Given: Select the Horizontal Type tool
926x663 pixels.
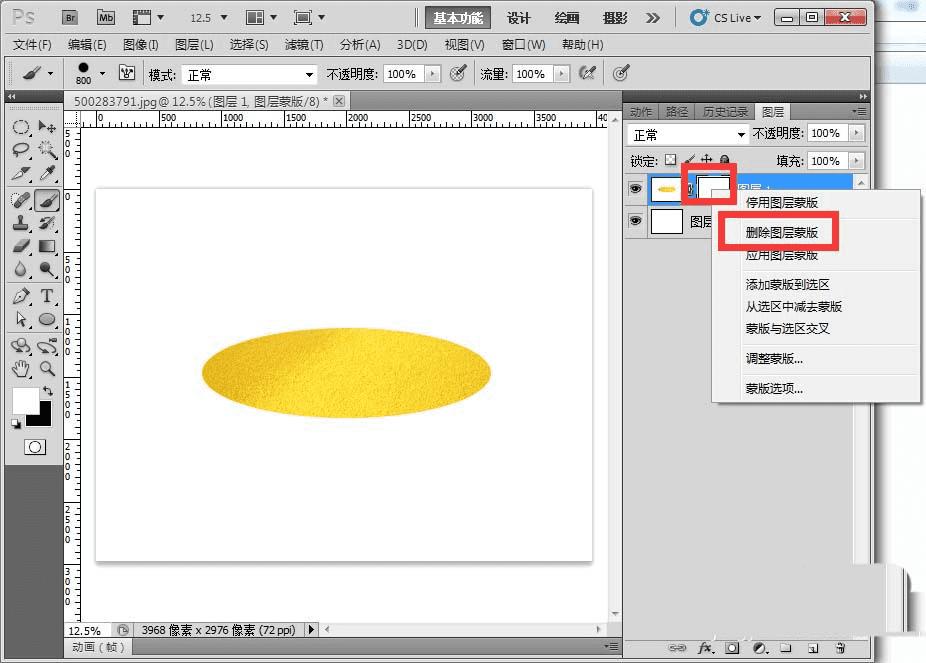Looking at the screenshot, I should (47, 296).
